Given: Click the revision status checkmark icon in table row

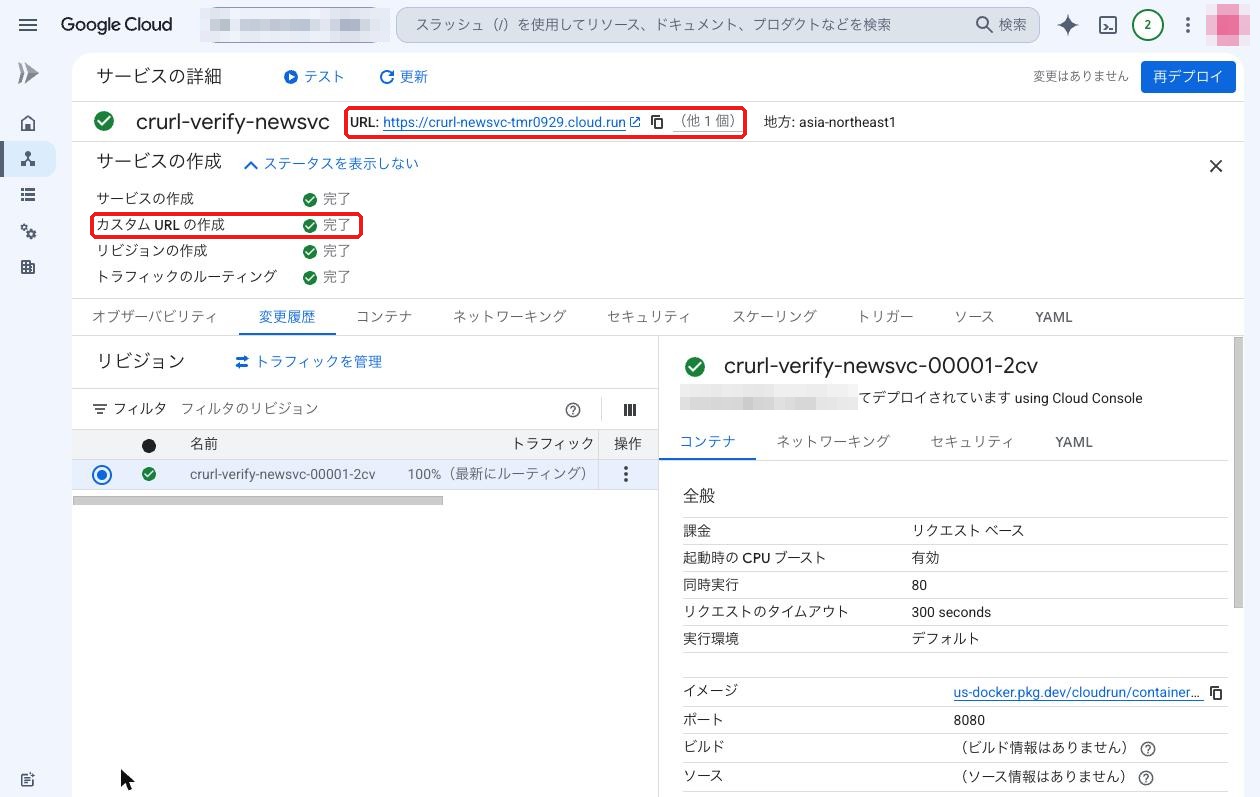Looking at the screenshot, I should [x=149, y=474].
